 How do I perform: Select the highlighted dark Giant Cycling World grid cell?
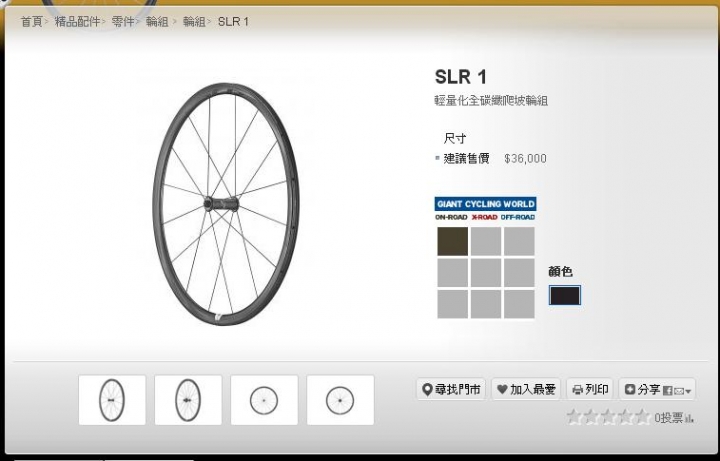[x=452, y=241]
